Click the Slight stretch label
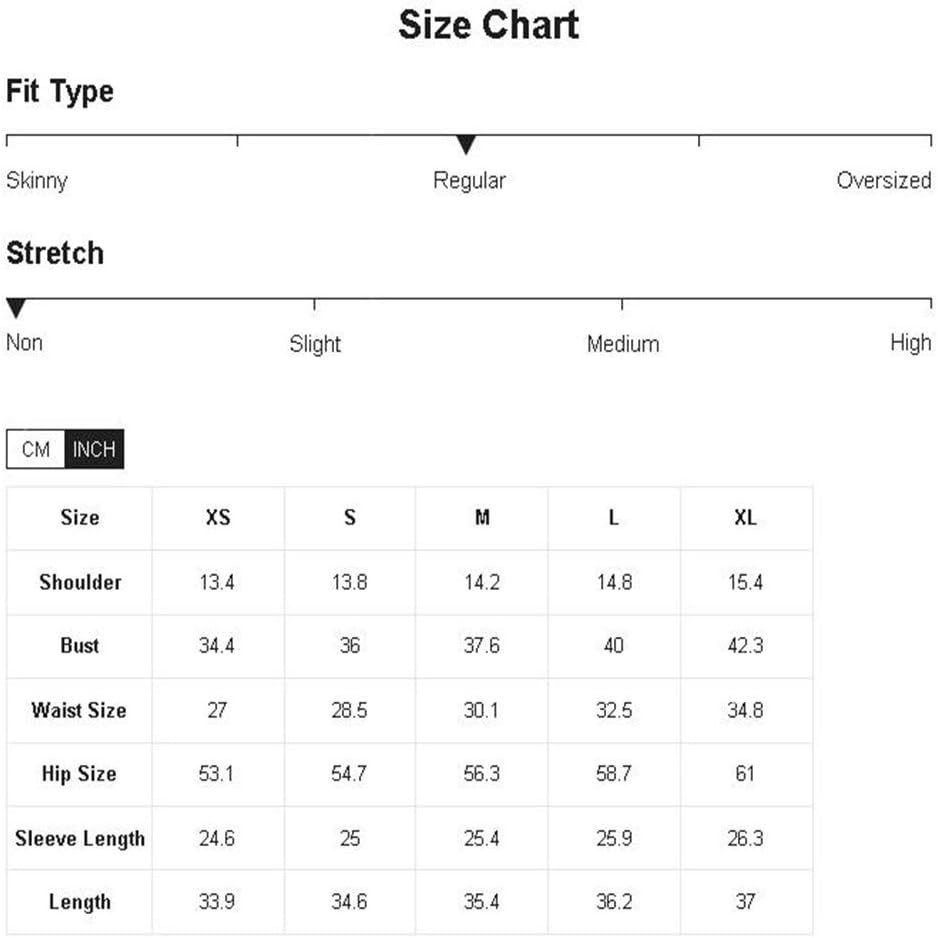 tap(315, 344)
